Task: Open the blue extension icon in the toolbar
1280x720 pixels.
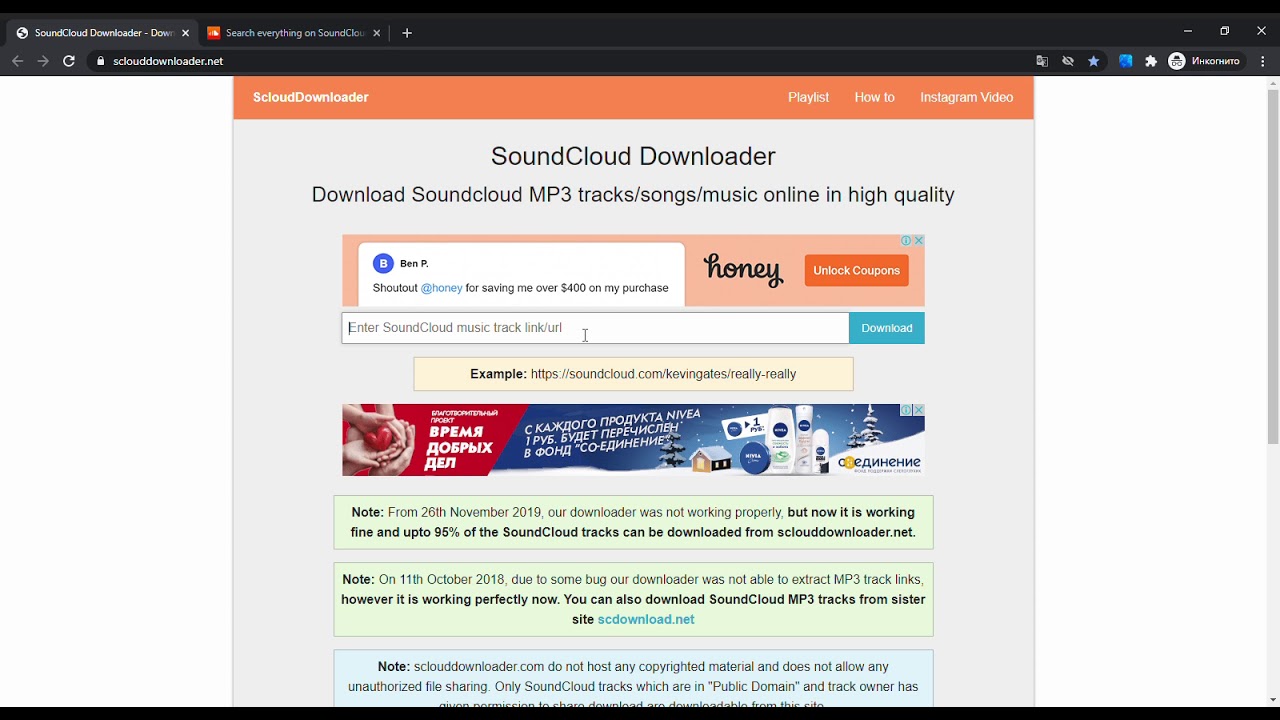Action: click(x=1126, y=61)
